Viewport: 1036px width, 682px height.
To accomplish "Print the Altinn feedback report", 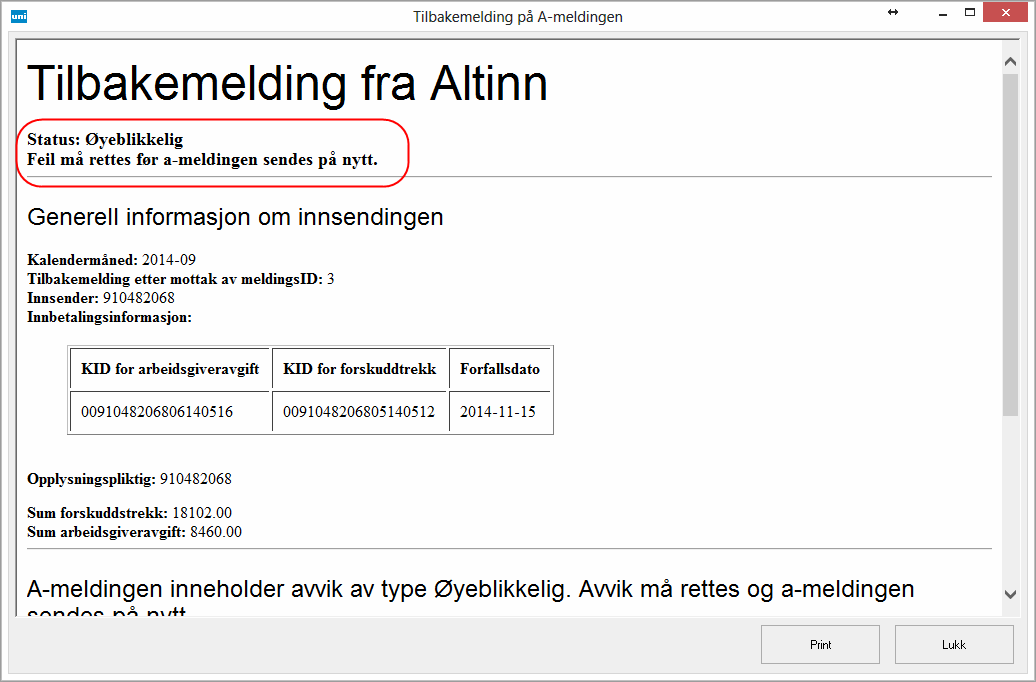I will tap(820, 645).
